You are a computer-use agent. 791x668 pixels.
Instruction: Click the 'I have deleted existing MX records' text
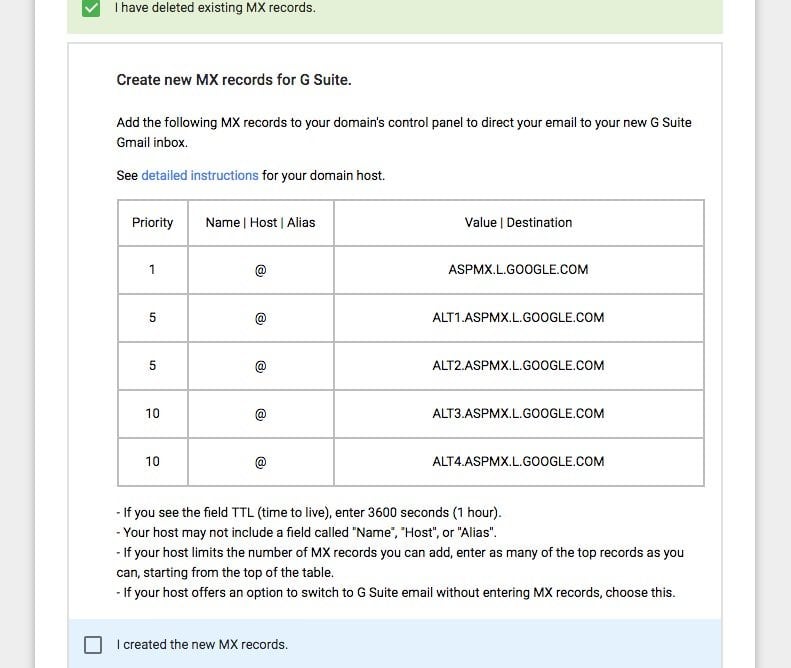click(215, 8)
